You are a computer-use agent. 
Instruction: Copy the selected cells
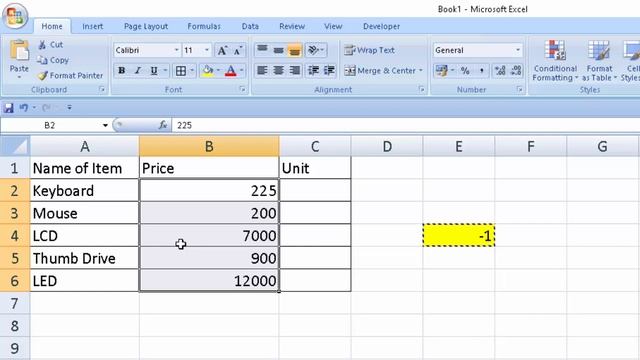[x=53, y=60]
